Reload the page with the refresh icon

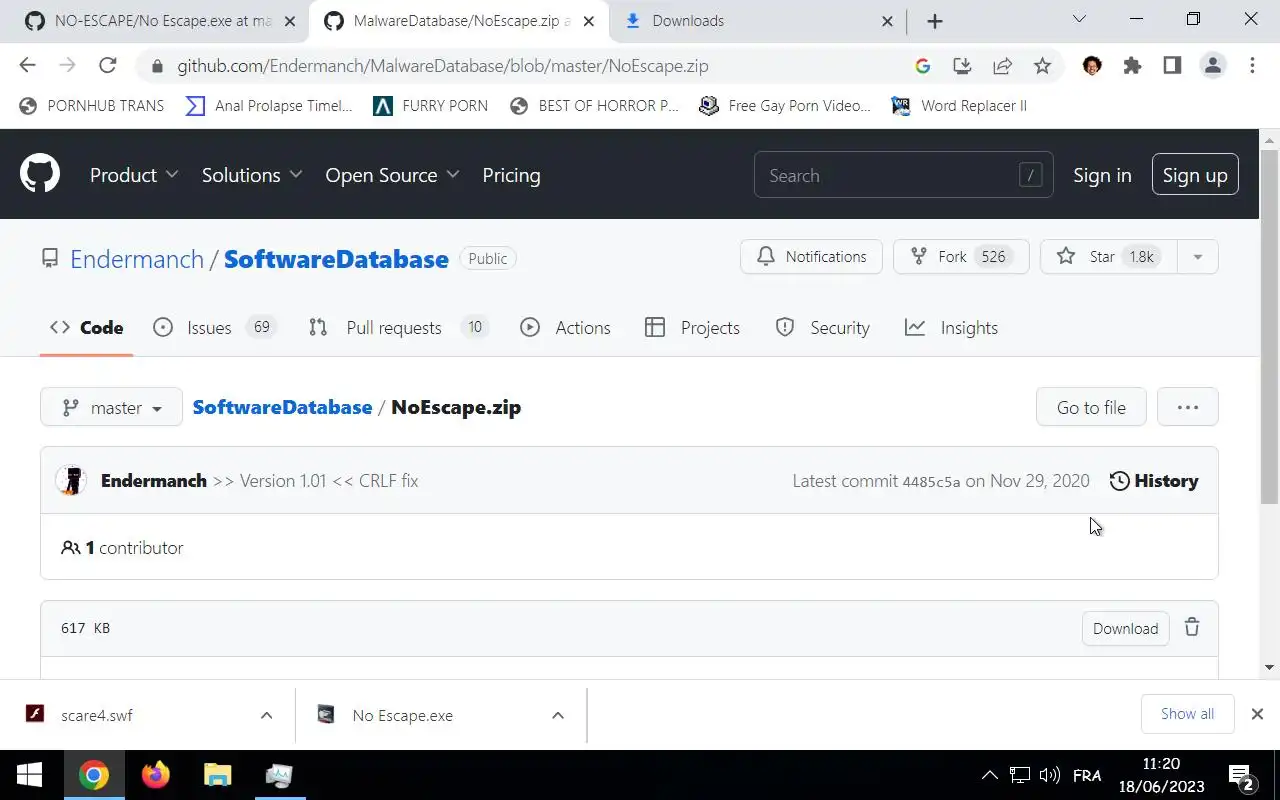pos(107,65)
